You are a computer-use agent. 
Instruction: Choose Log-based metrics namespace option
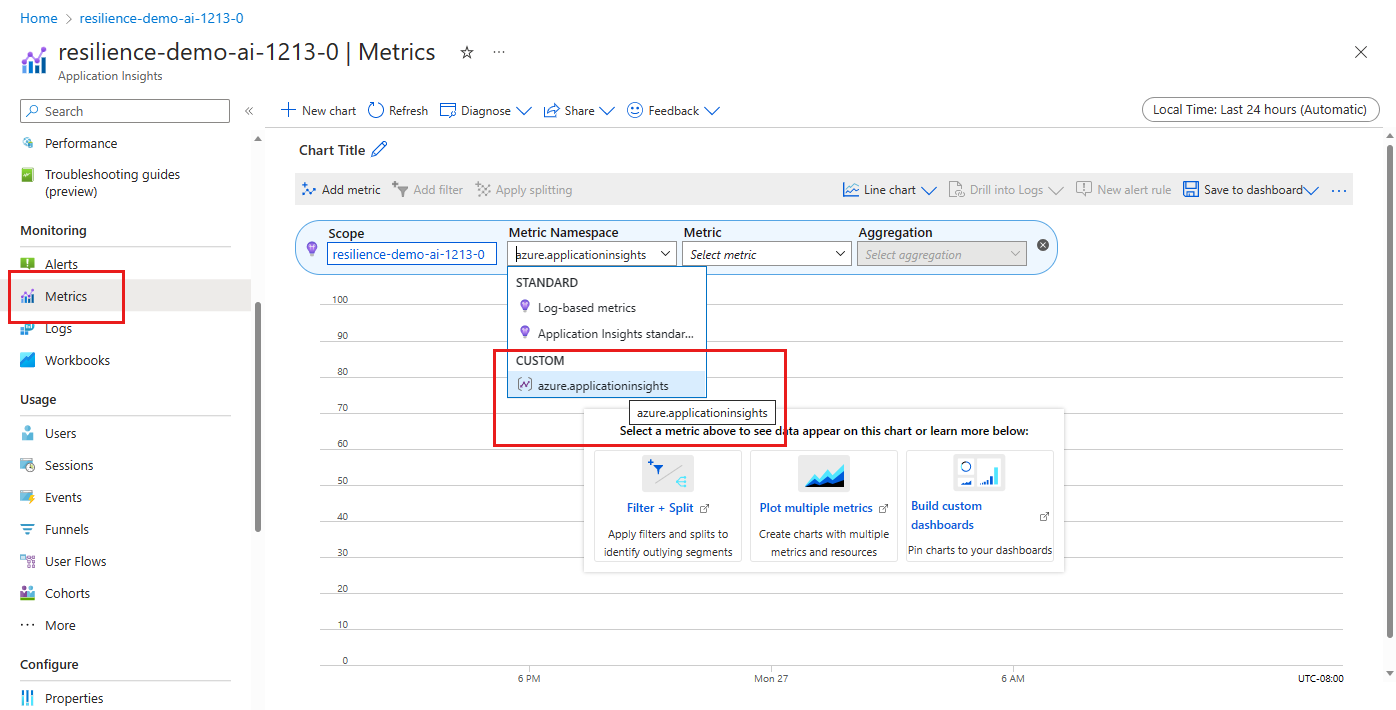pyautogui.click(x=586, y=308)
